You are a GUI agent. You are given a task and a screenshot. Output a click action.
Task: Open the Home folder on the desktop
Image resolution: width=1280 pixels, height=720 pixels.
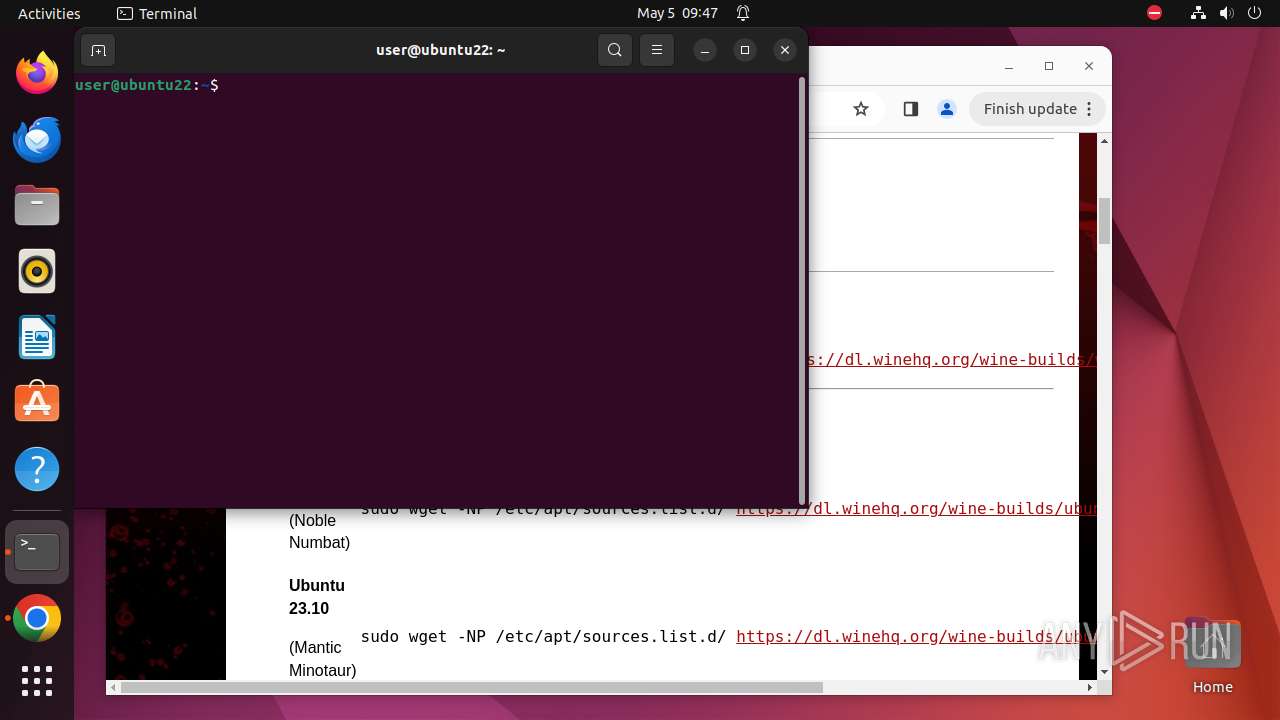(1212, 656)
